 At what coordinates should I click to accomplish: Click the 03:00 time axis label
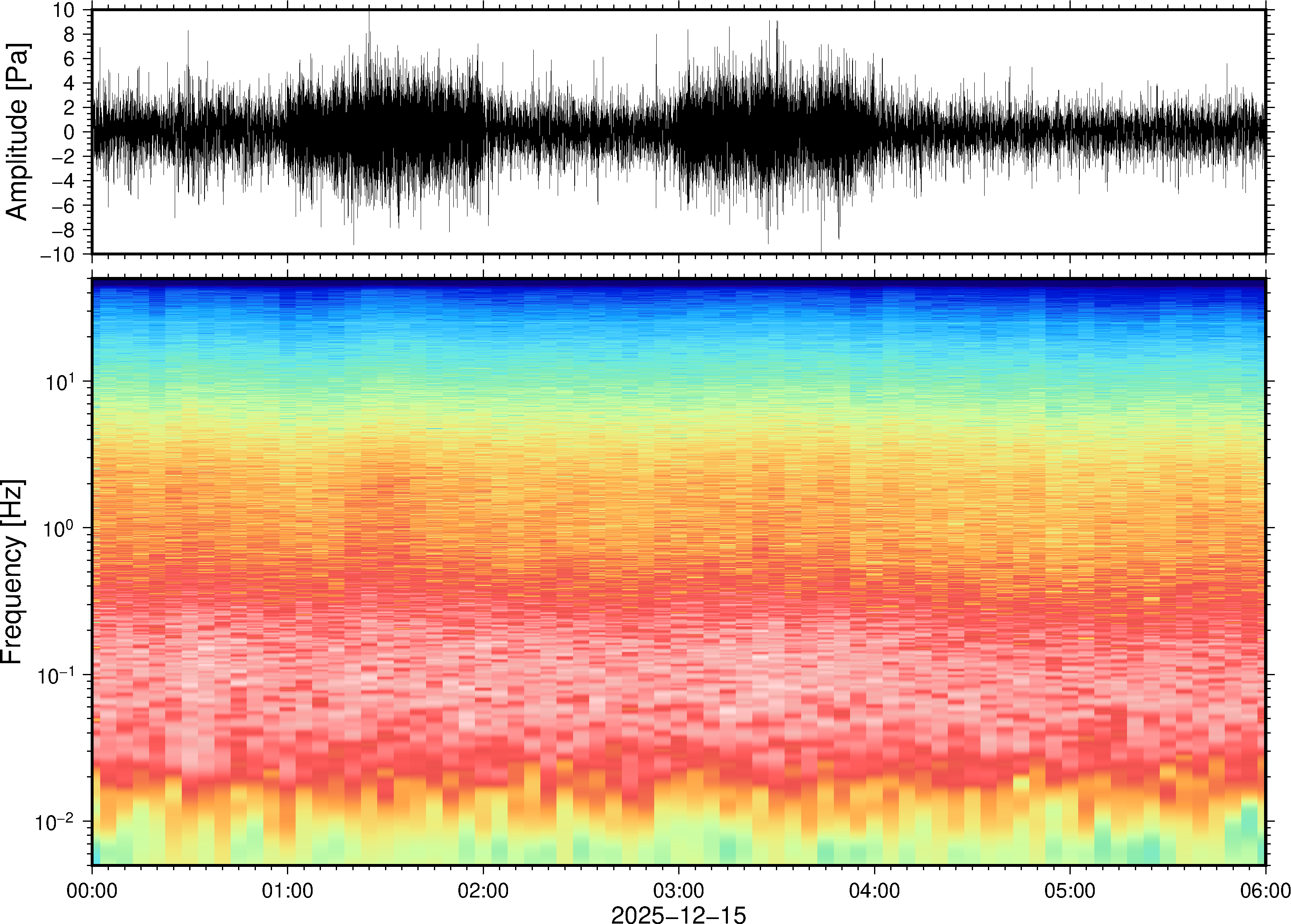678,890
